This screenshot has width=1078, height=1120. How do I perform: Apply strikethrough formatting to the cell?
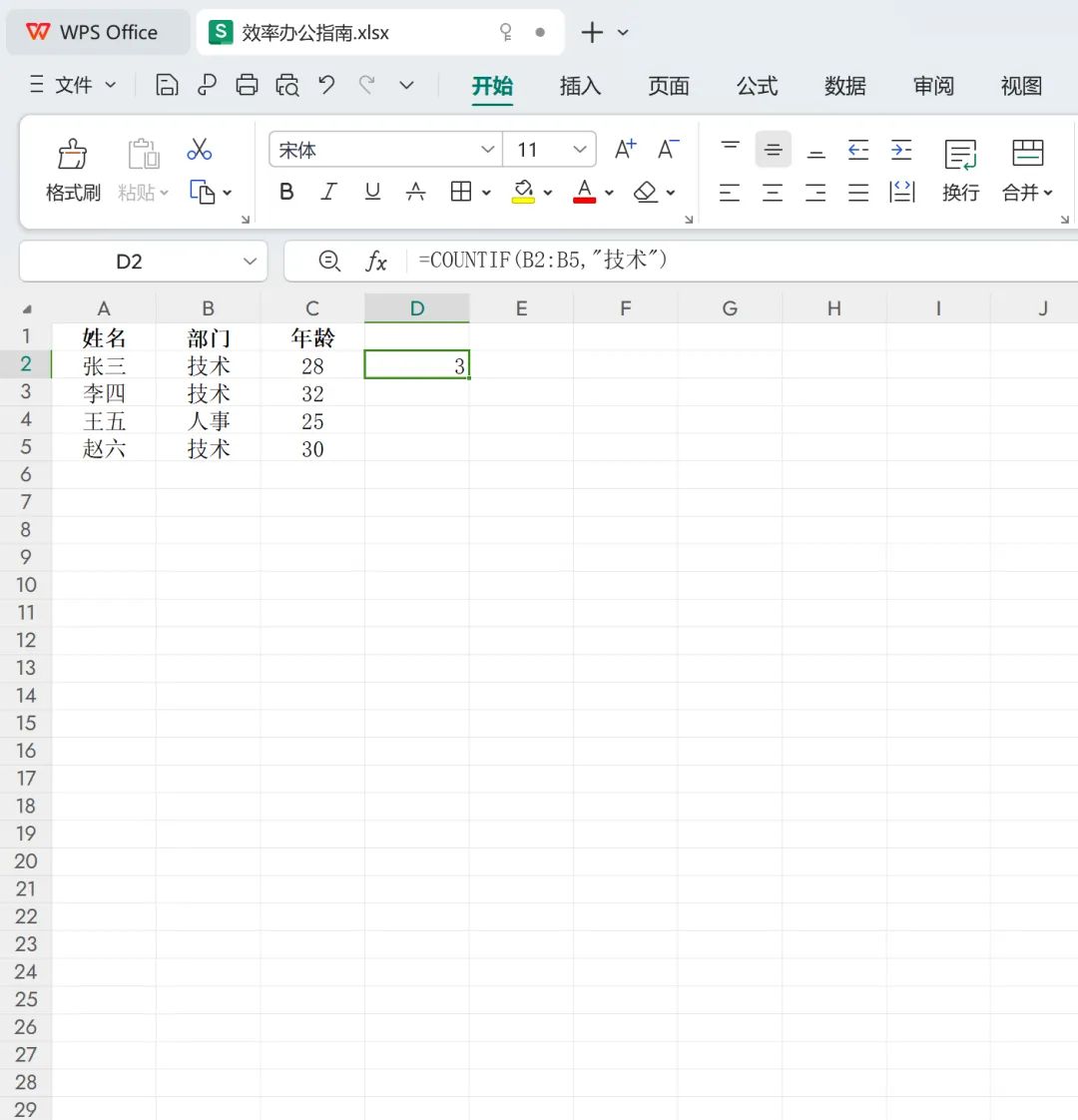click(416, 192)
